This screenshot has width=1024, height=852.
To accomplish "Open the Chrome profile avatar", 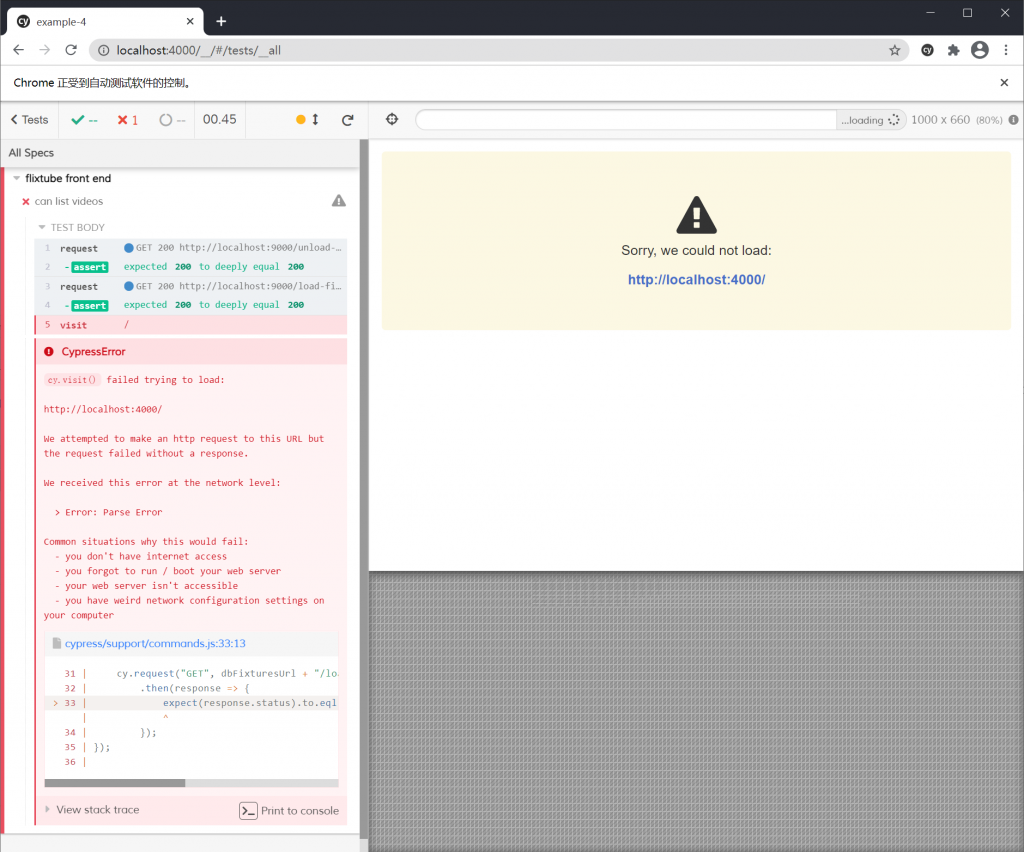I will [979, 50].
